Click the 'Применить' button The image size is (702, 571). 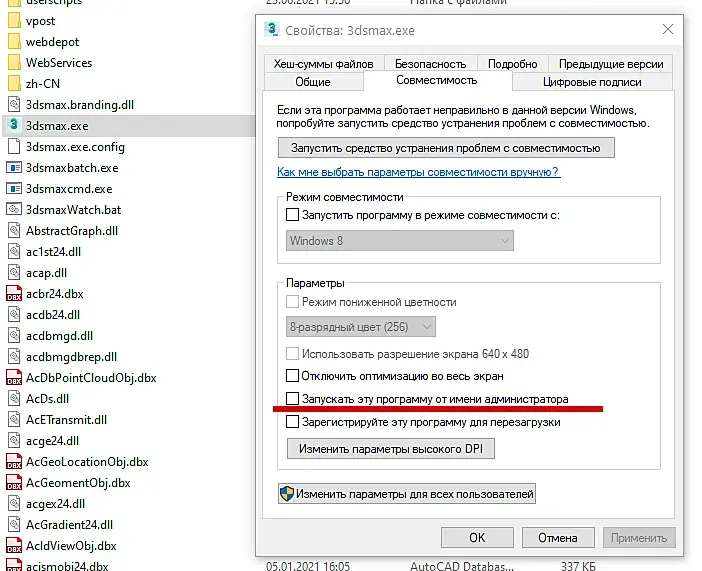click(639, 537)
